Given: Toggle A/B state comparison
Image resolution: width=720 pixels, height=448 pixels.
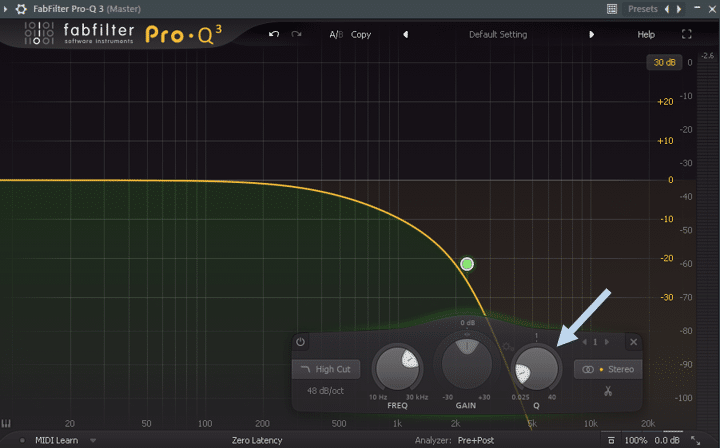Looking at the screenshot, I should (336, 34).
